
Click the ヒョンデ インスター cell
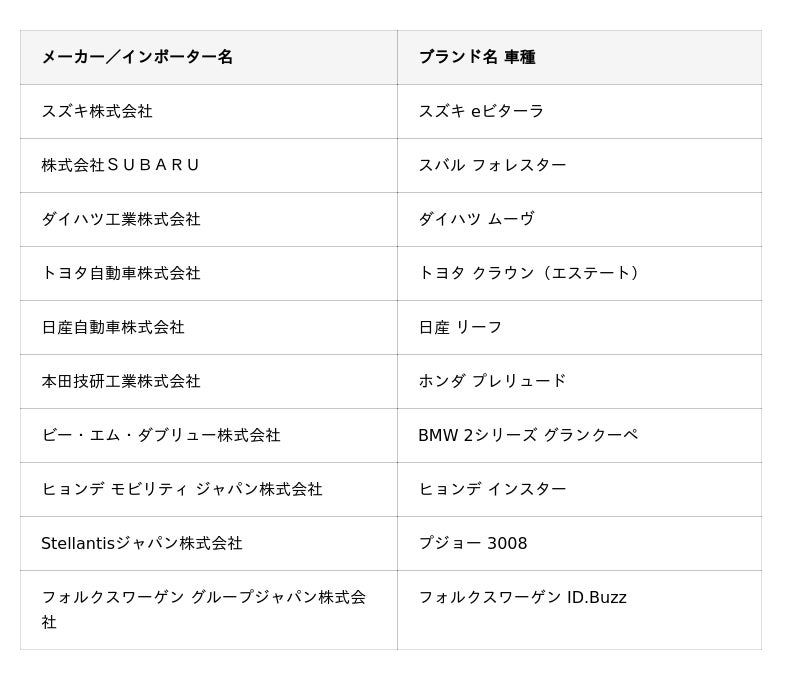[492, 489]
